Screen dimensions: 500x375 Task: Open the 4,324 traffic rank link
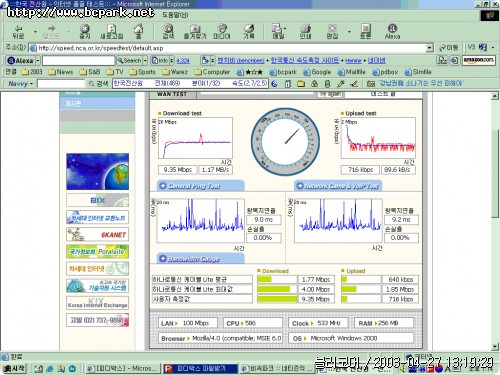click(183, 61)
